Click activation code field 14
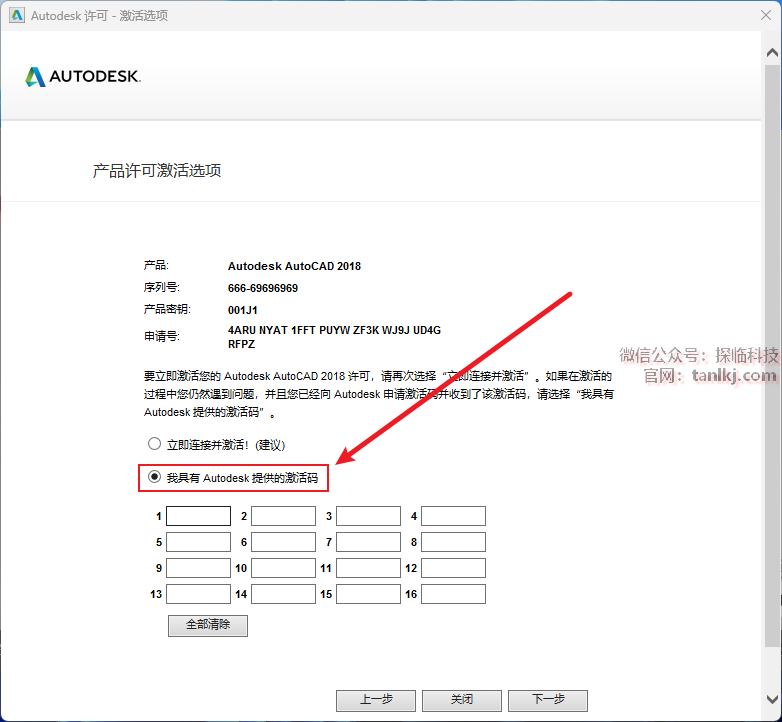Viewport: 782px width, 722px height. 283,594
